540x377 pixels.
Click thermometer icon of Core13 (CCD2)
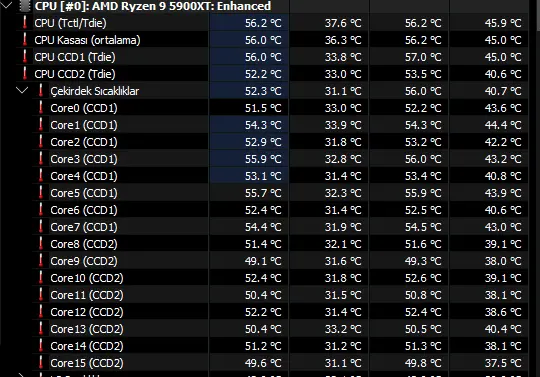[x=41, y=328]
